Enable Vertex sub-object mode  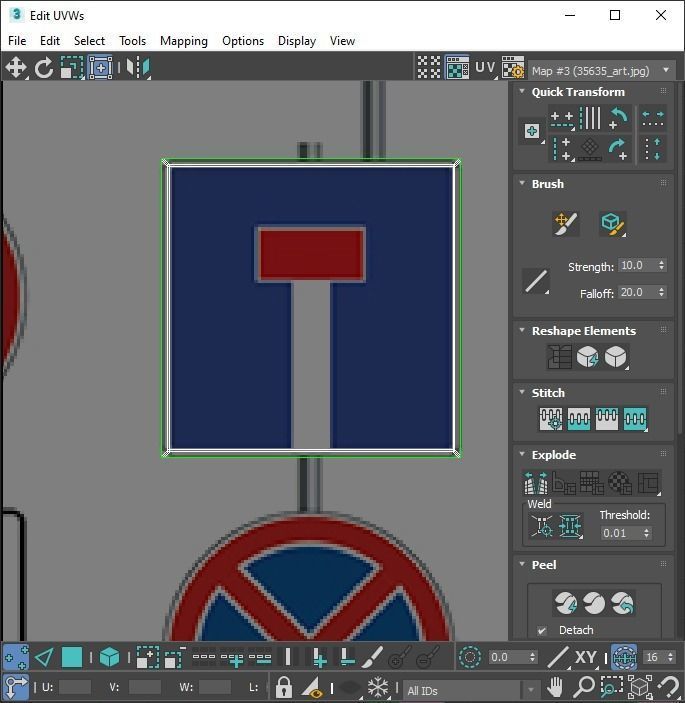16,657
